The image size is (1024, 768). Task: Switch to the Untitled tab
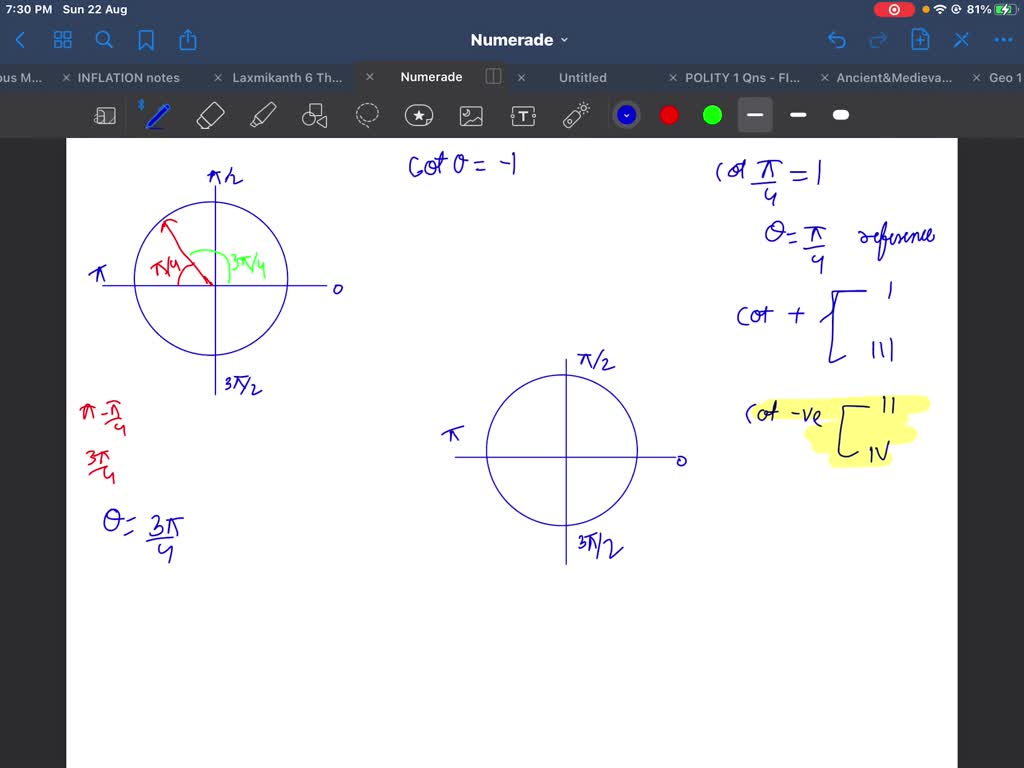582,77
